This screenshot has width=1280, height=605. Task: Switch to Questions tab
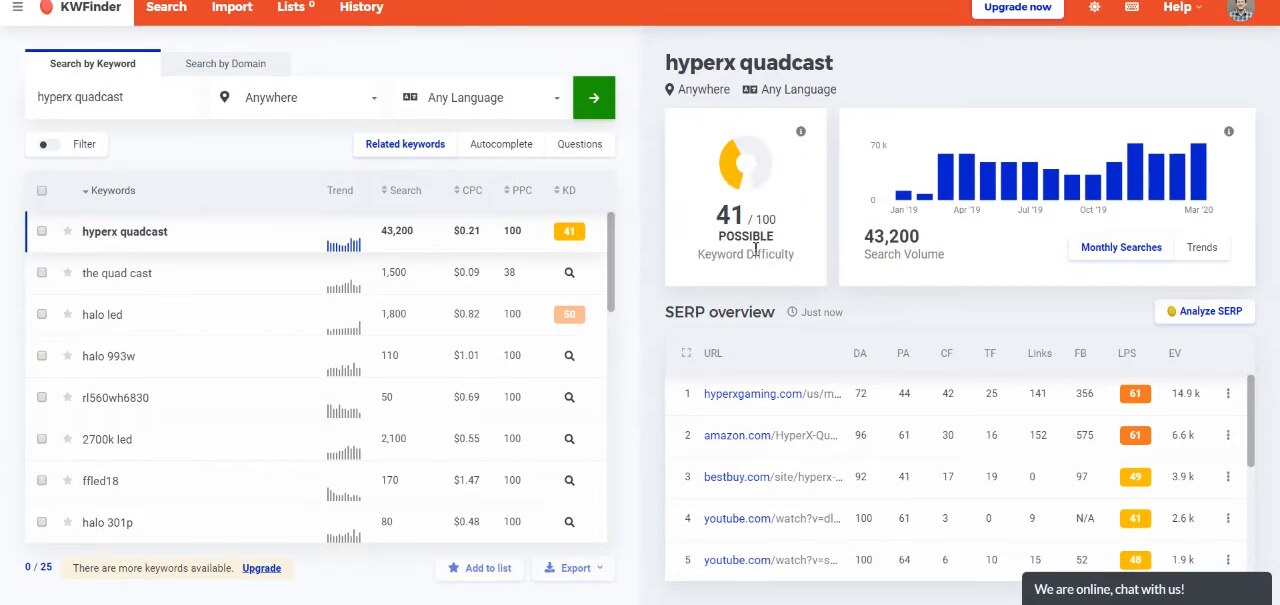[580, 144]
